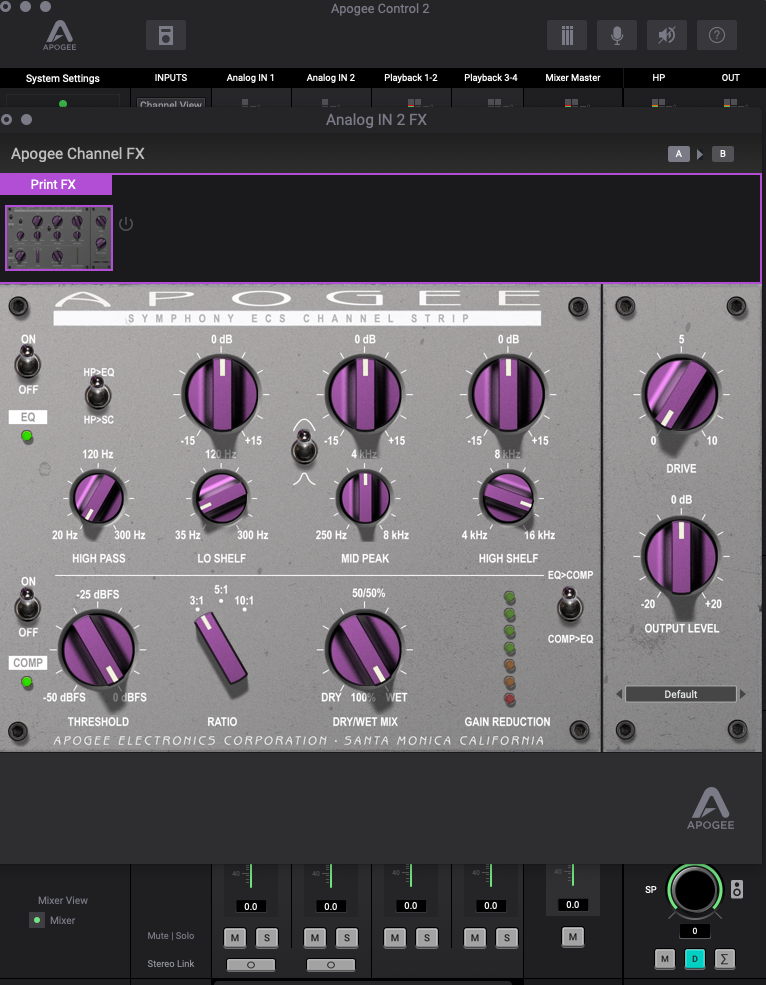Viewport: 766px width, 985px height.
Task: Select the Playback 3-4 column header
Action: 491,78
